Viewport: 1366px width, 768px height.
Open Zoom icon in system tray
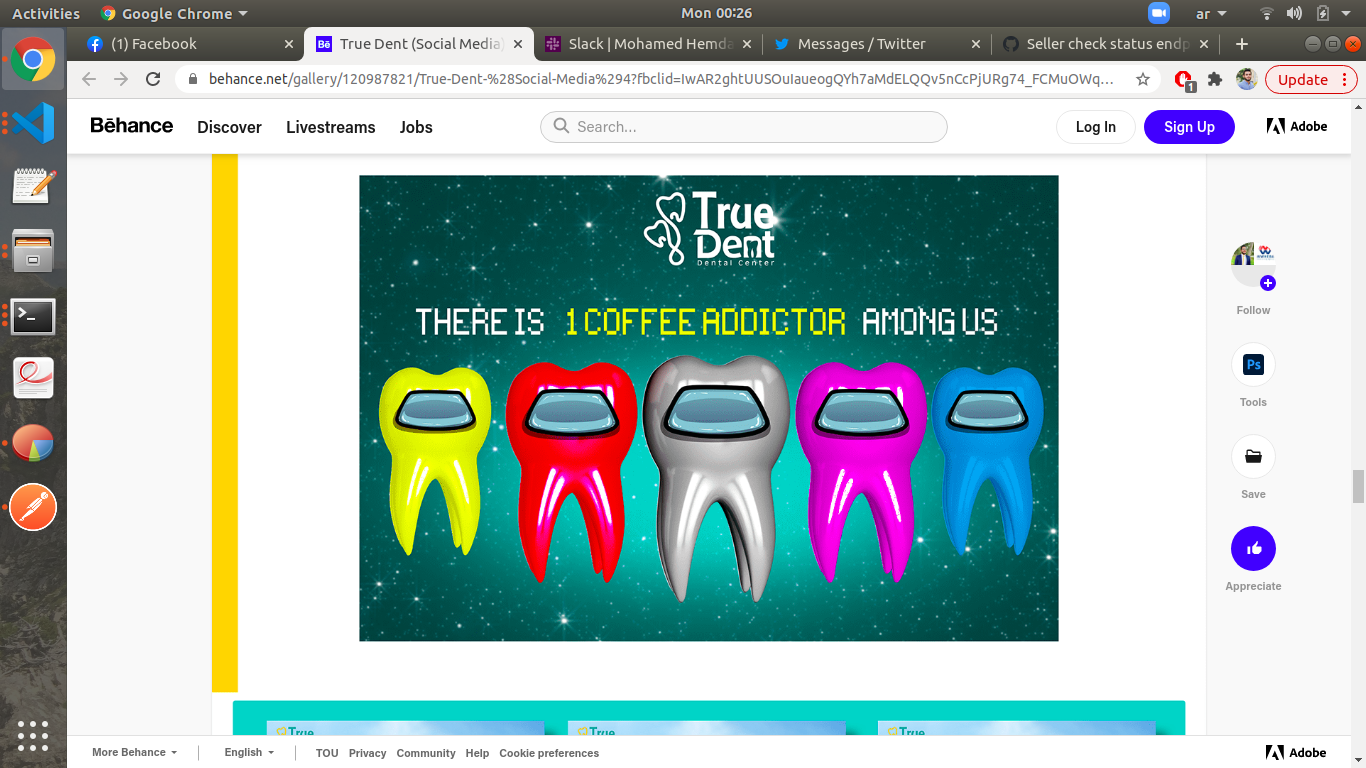coord(1159,13)
